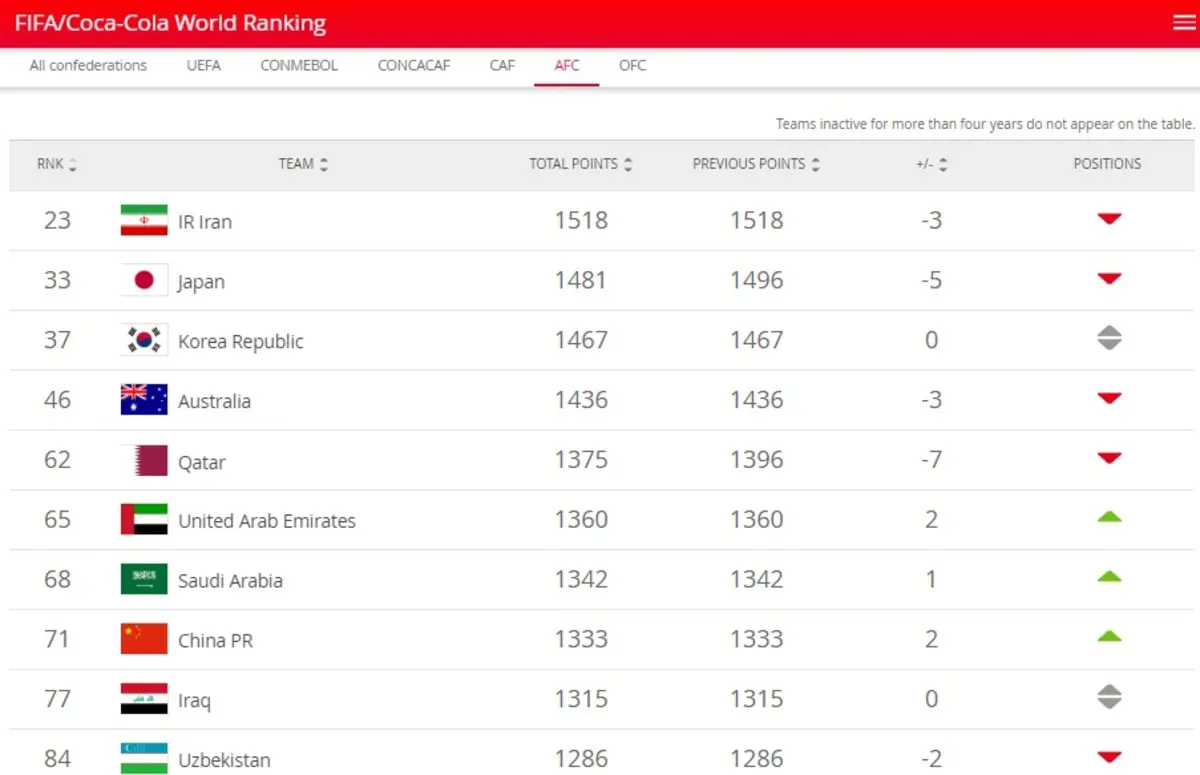Open the hamburger menu icon
This screenshot has height=775, width=1200.
click(x=1184, y=23)
